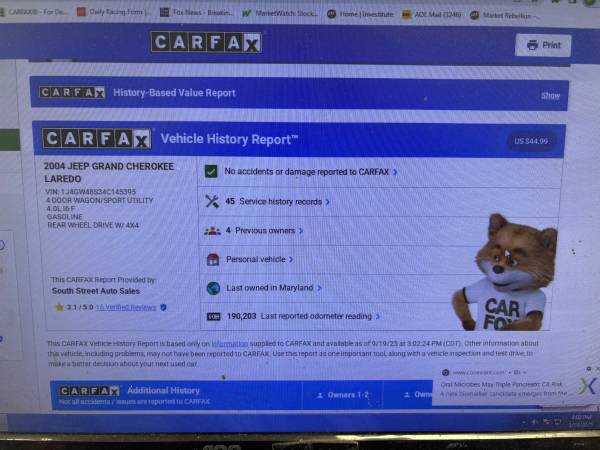
Task: Click the green checkmark no-accidents icon
Action: [x=211, y=171]
